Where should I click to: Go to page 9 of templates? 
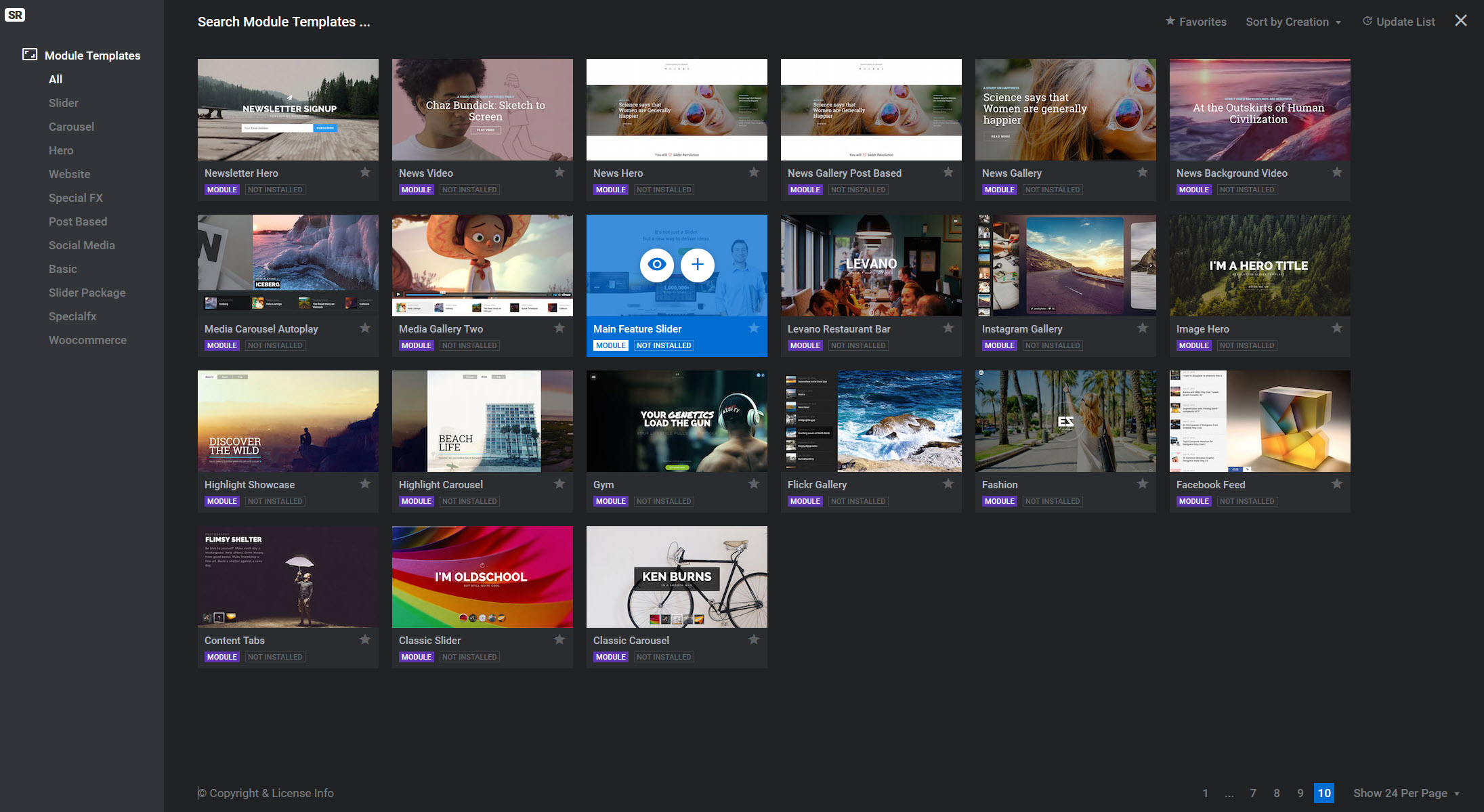pos(1300,793)
